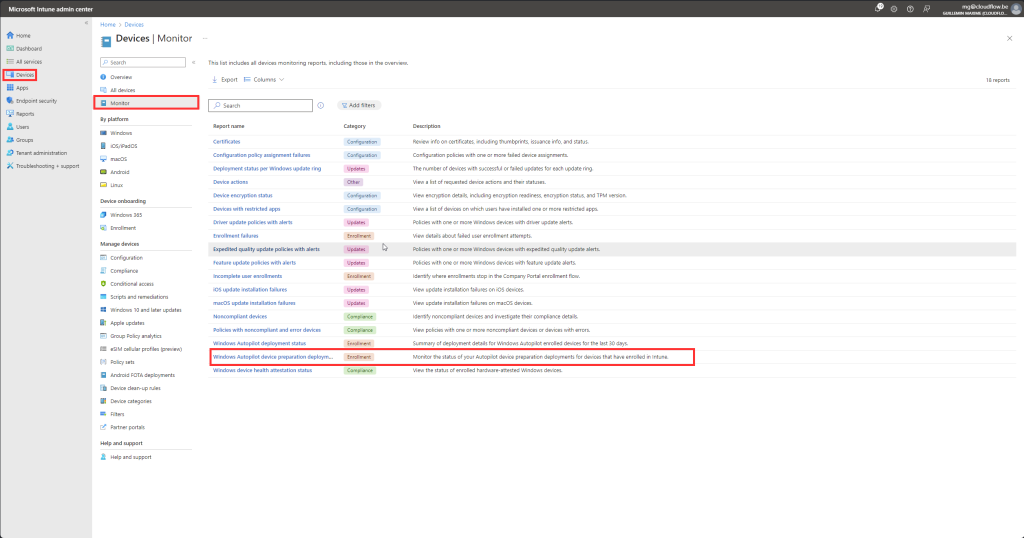Open the help question mark in the top bar
1024x538 pixels.
click(x=910, y=9)
